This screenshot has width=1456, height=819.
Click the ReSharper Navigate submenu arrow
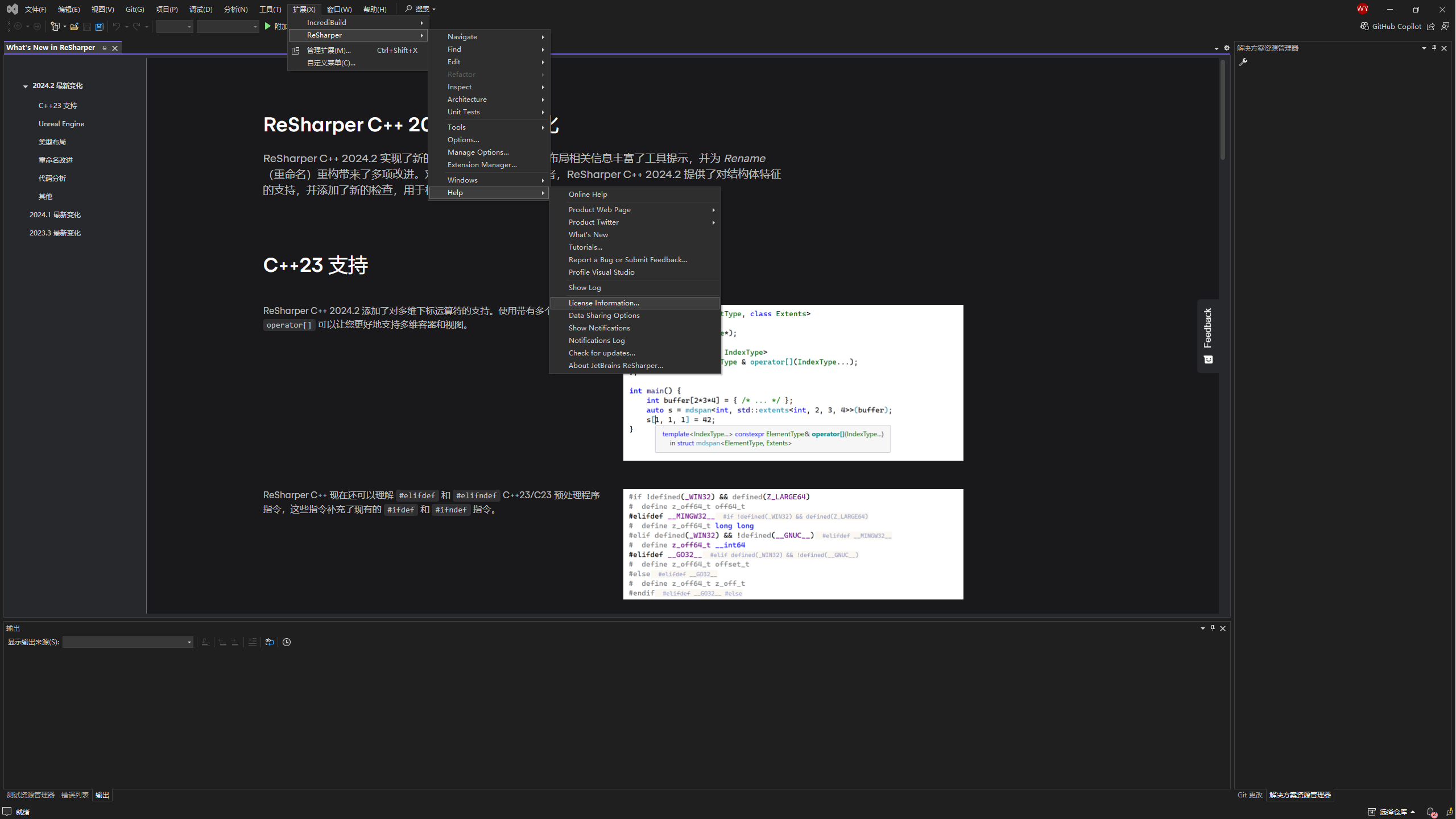tap(543, 37)
